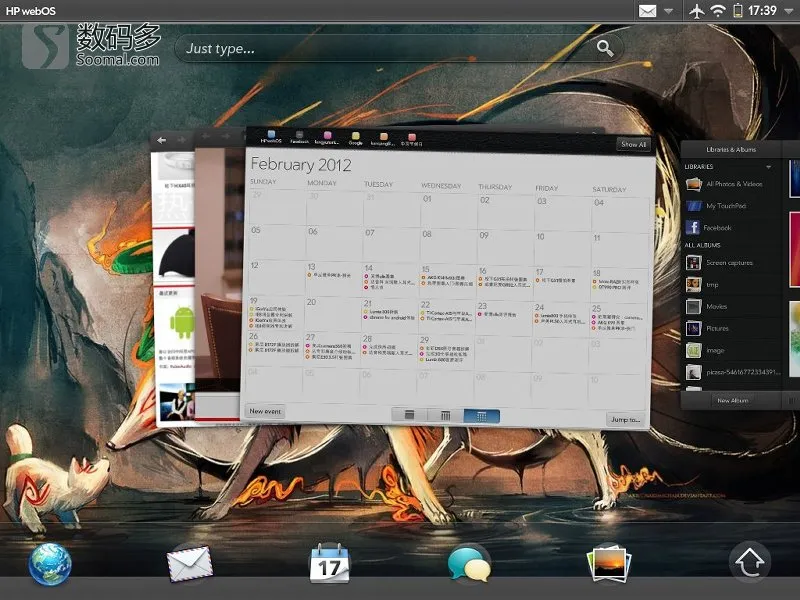Click the Jump to... button

626,419
